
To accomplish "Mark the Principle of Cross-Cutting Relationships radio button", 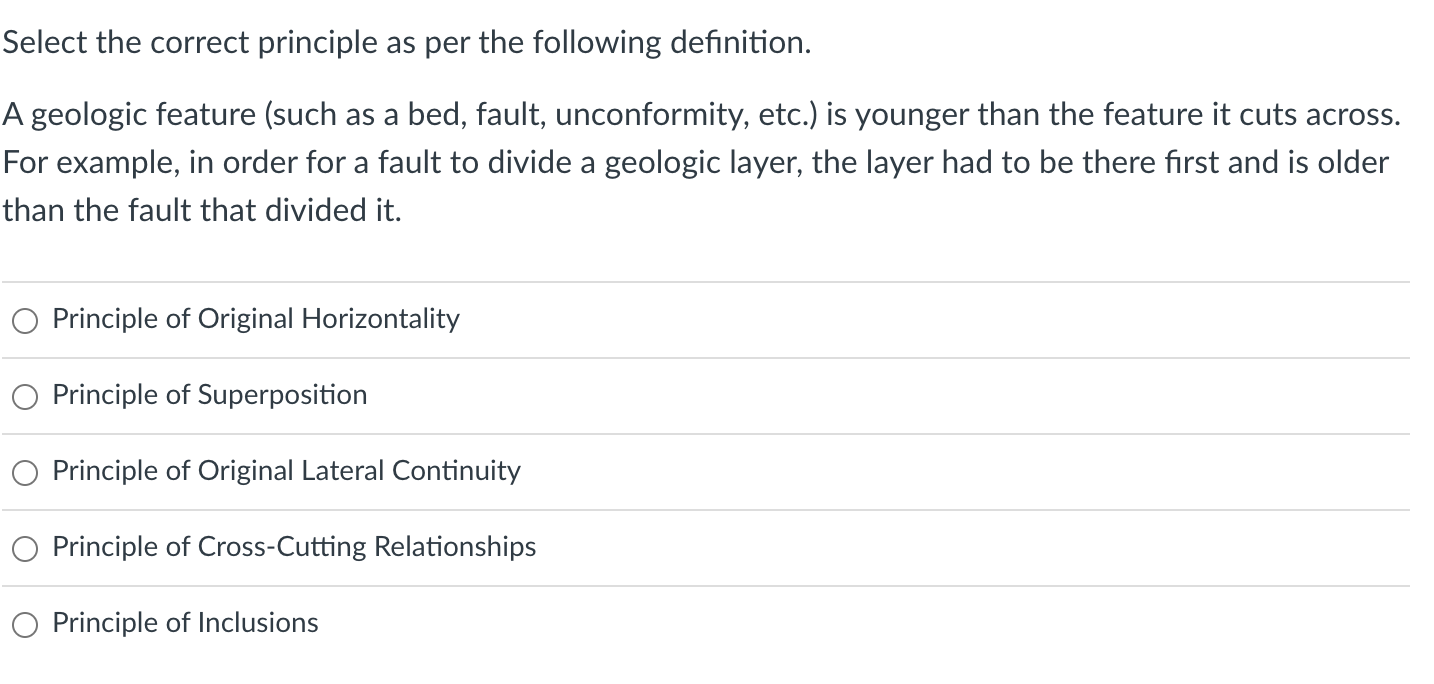I will (25, 548).
